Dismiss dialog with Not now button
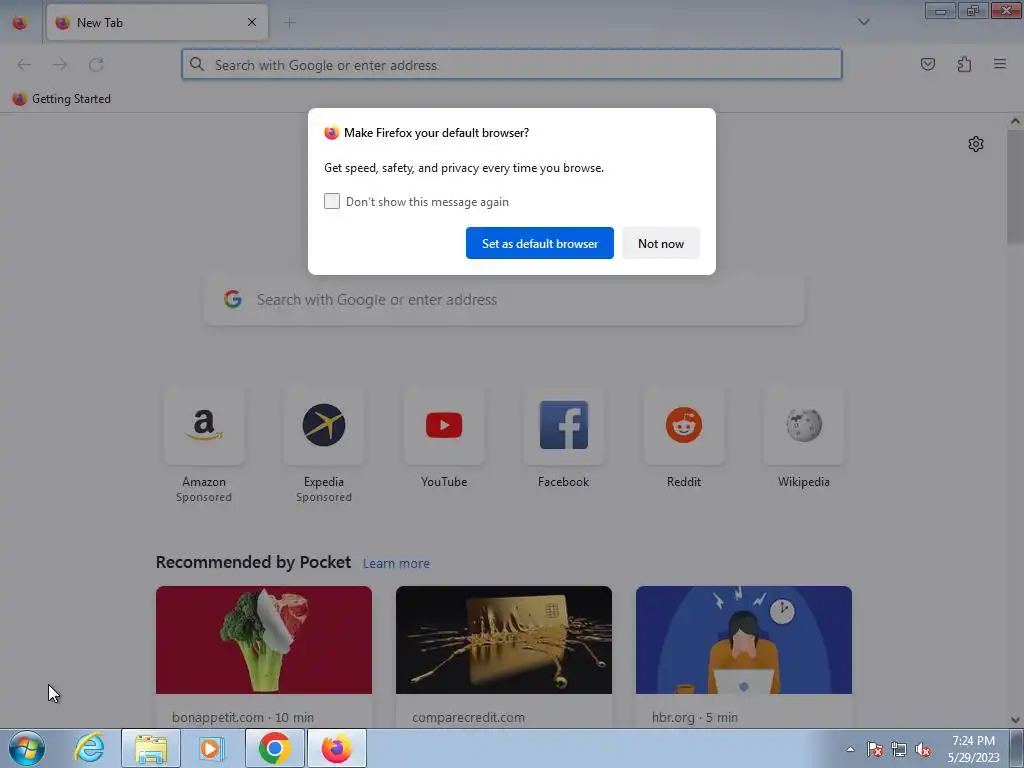Screen dimensions: 1024x768 tap(661, 243)
